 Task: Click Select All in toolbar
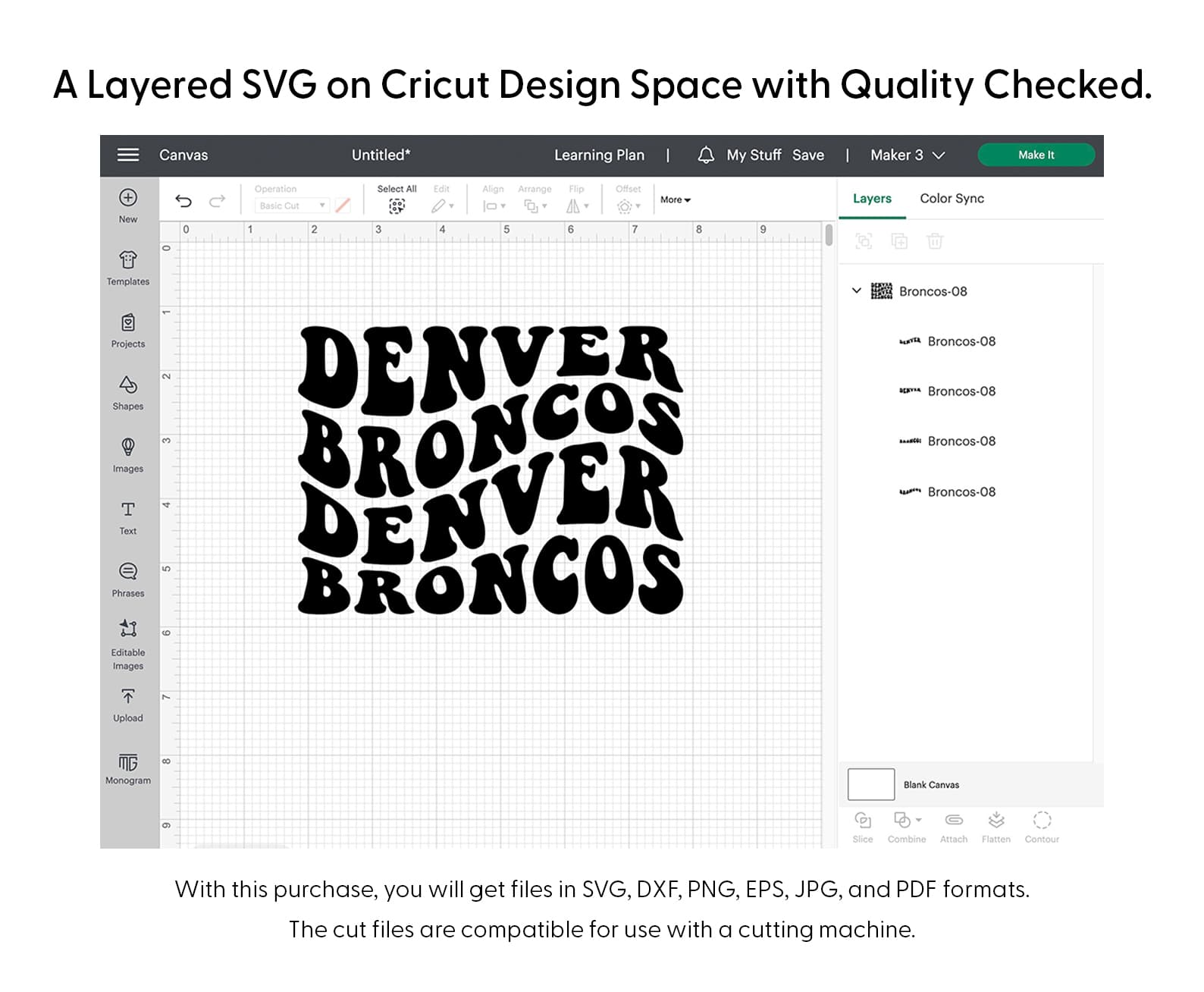tap(397, 199)
